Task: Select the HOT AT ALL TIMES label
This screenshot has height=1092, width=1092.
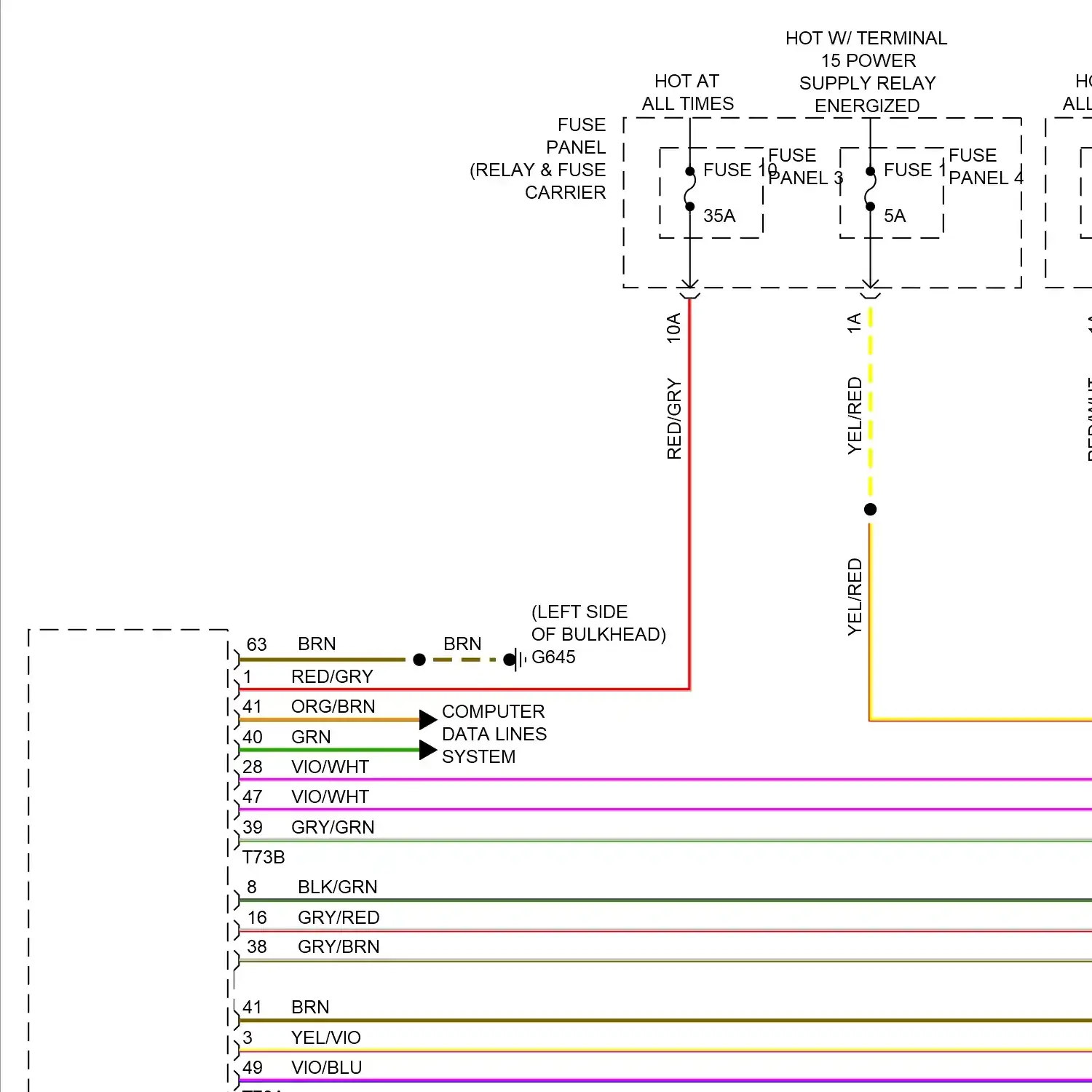Action: (687, 92)
